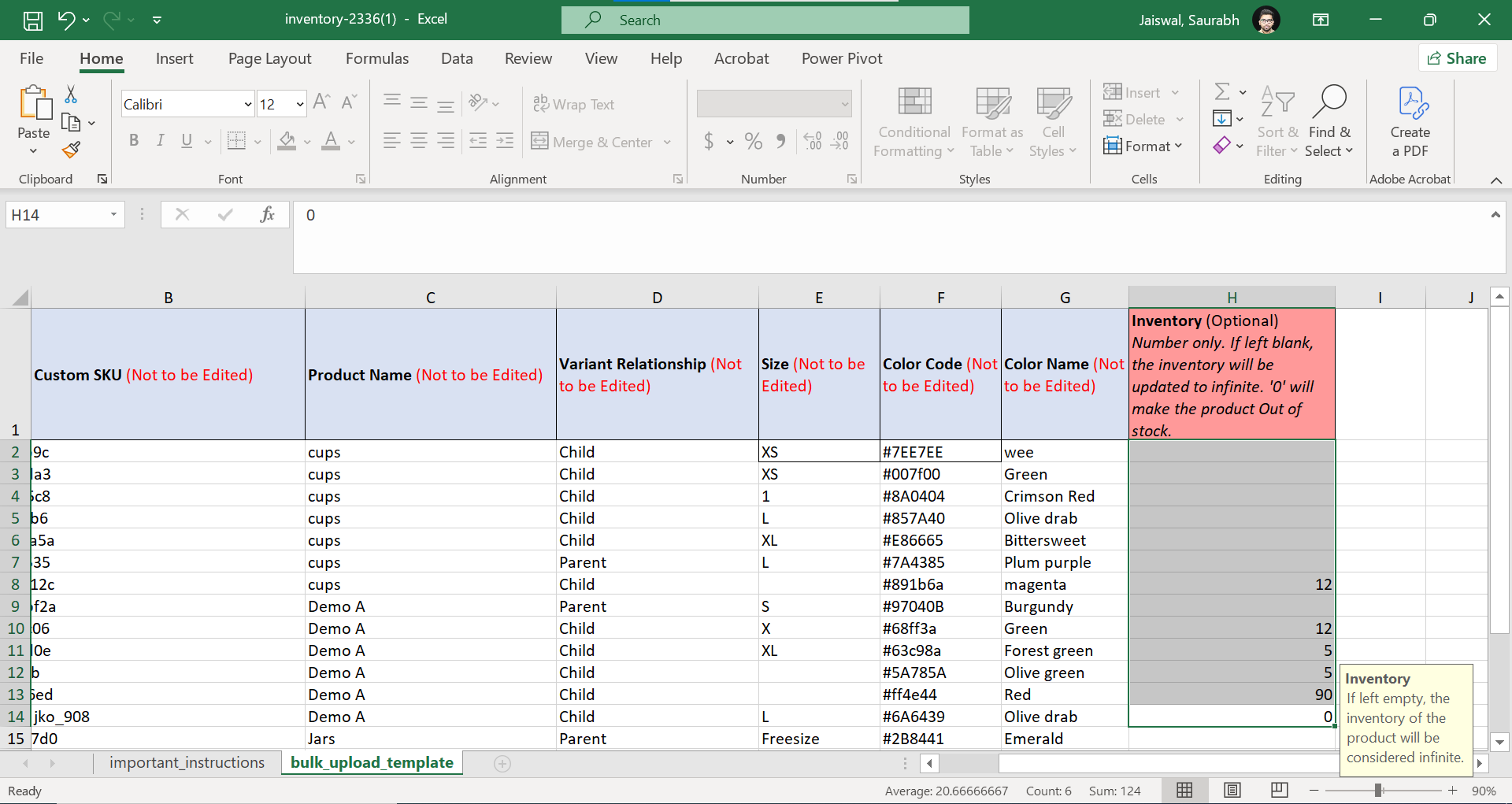Open Cell Styles dropdown
This screenshot has height=804, width=1512.
[x=1053, y=122]
